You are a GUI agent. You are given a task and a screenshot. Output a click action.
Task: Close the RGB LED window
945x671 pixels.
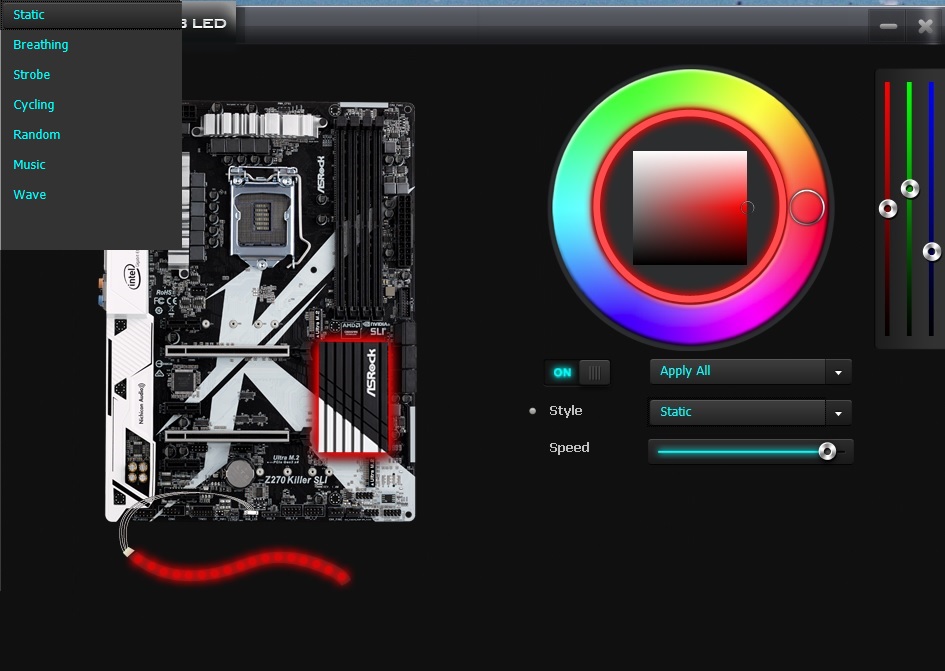(926, 26)
